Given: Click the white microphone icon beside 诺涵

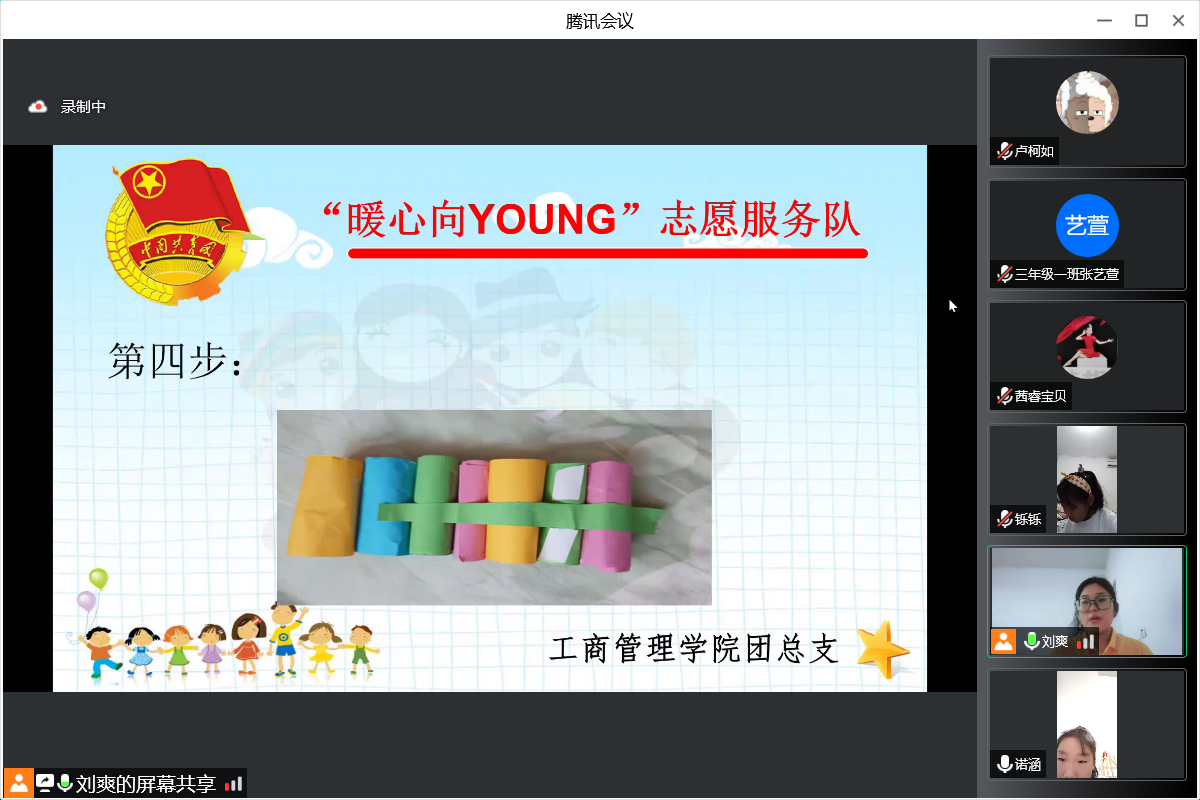Looking at the screenshot, I should point(1004,764).
